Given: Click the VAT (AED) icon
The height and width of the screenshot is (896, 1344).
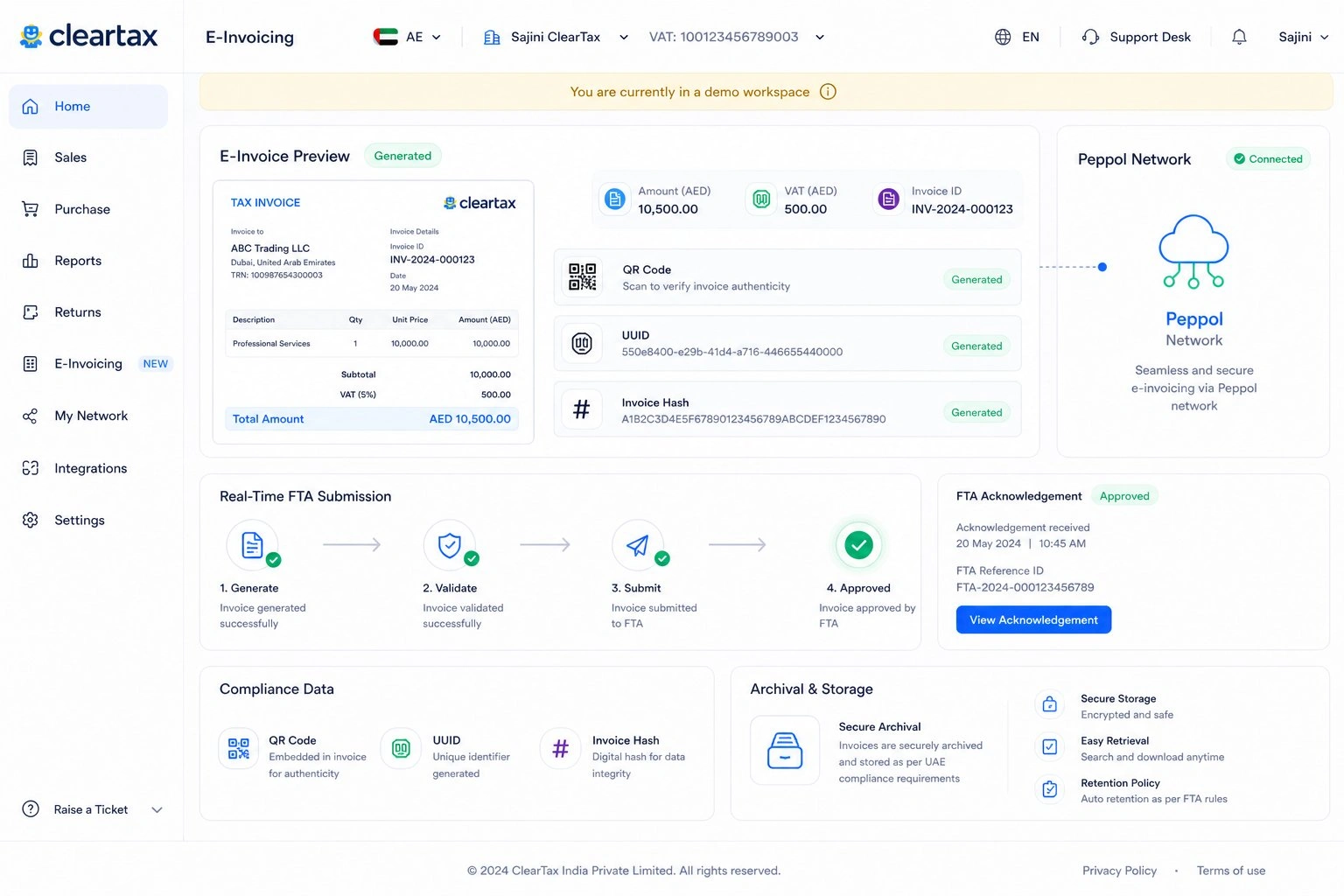Looking at the screenshot, I should (761, 199).
